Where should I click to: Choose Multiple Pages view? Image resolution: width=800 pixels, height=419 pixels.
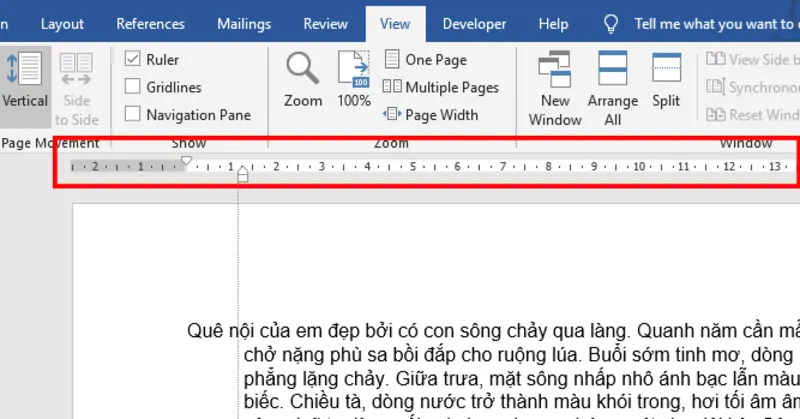click(441, 87)
